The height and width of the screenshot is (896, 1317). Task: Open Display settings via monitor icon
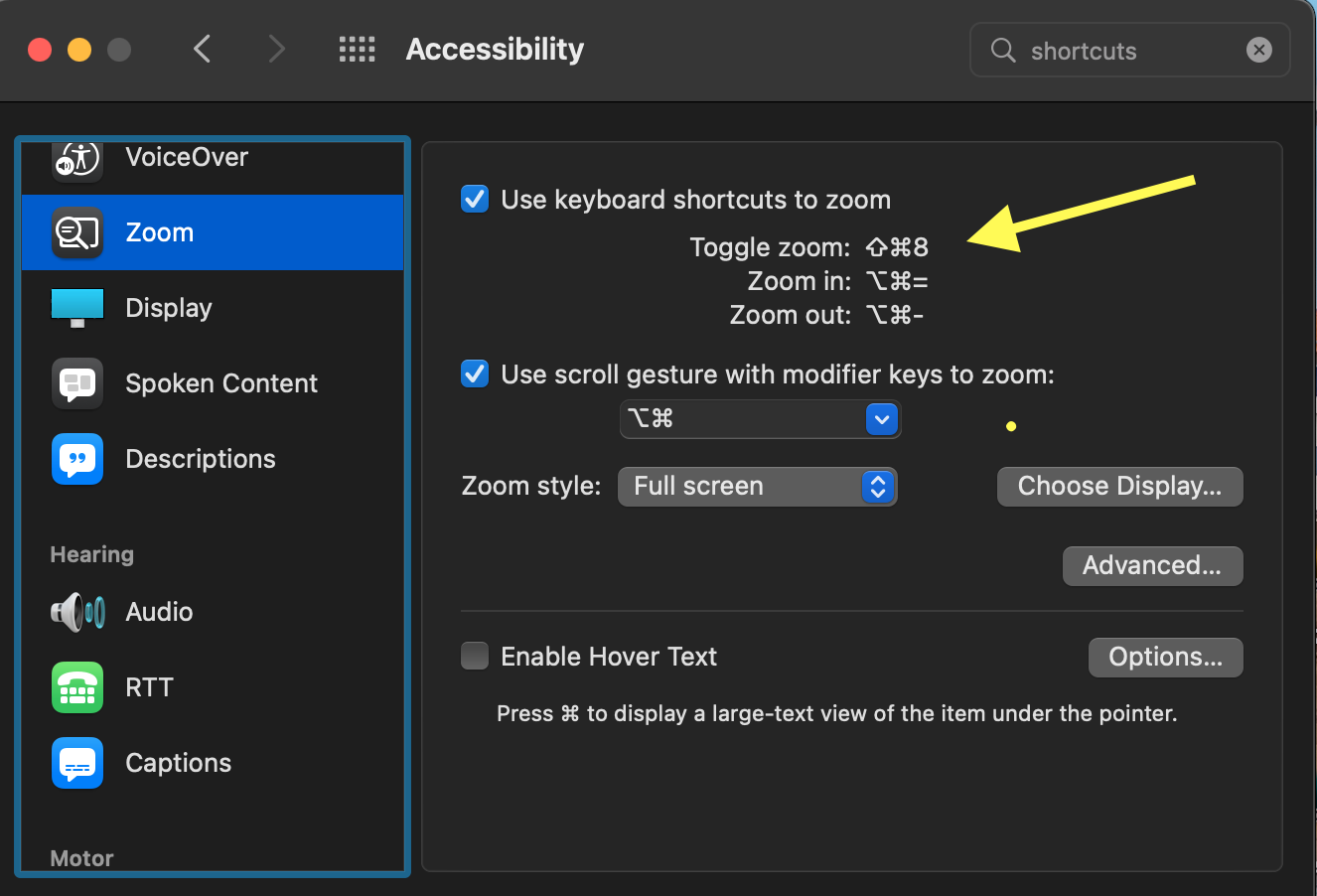point(77,308)
